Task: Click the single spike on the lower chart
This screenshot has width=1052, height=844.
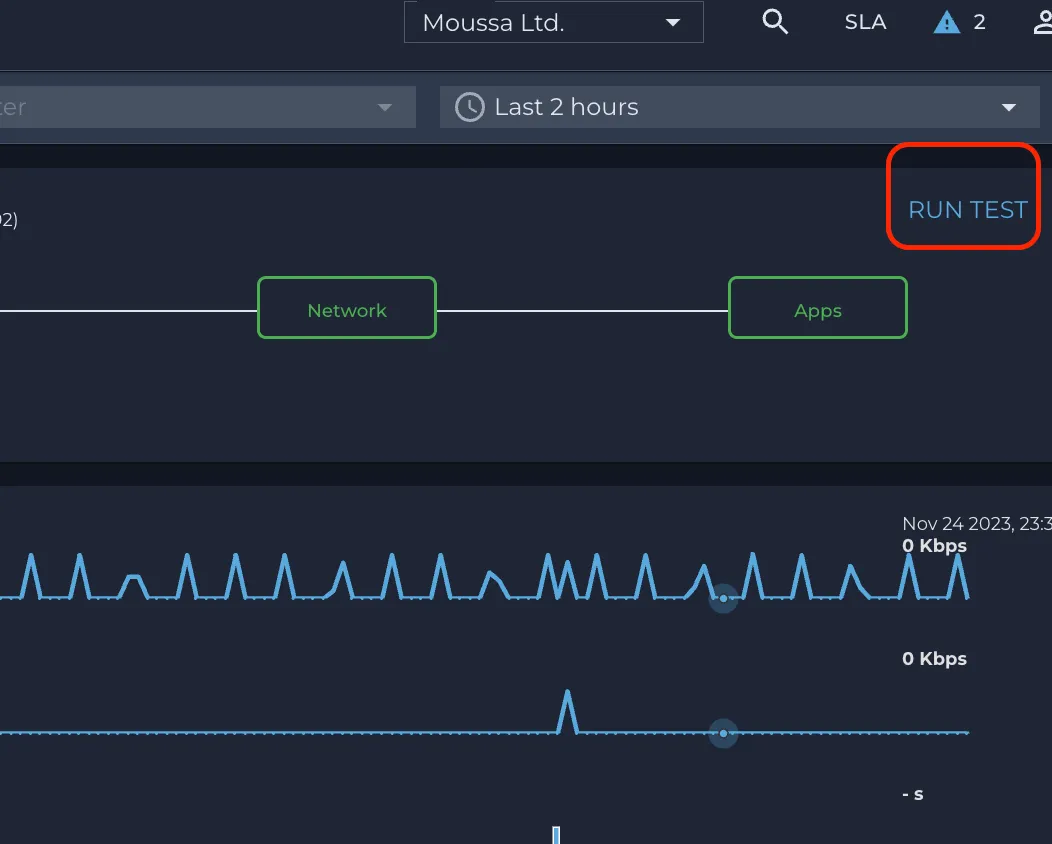Action: [568, 711]
